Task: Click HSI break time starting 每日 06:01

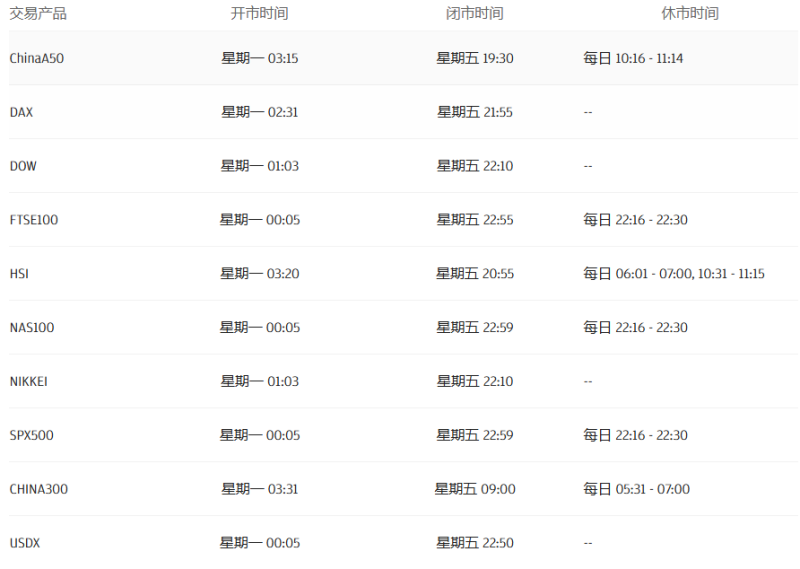Action: [674, 274]
